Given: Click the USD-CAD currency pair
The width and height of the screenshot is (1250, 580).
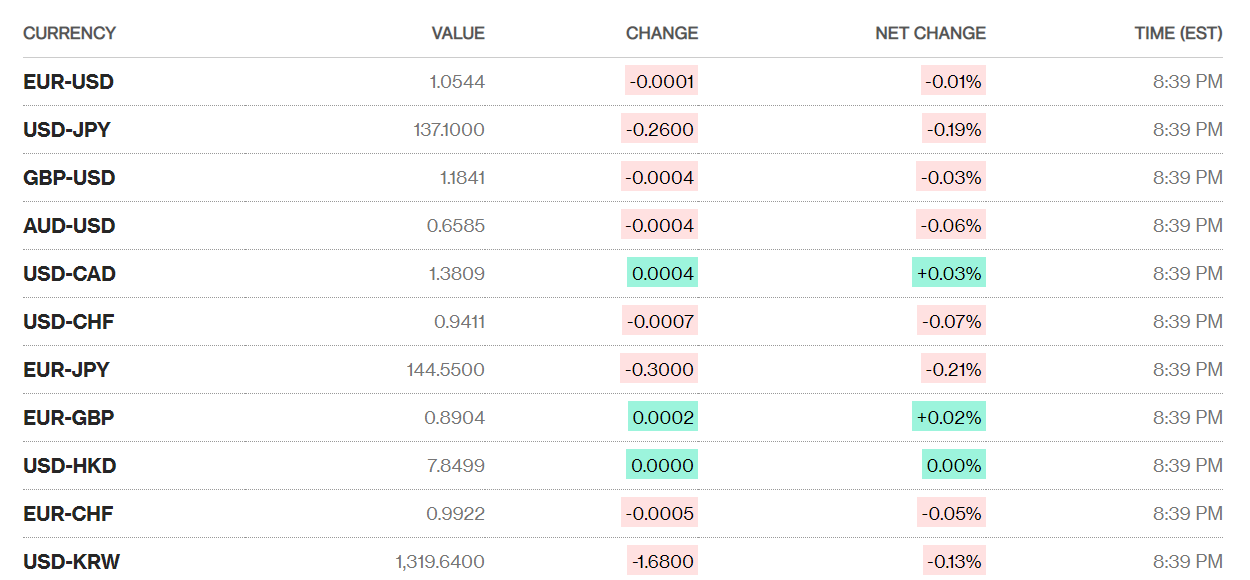Looking at the screenshot, I should tap(69, 274).
